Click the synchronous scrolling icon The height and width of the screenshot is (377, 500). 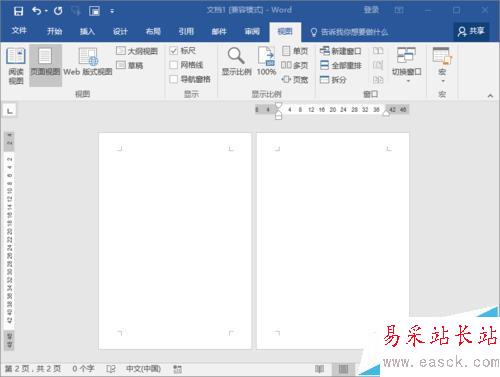click(378, 65)
